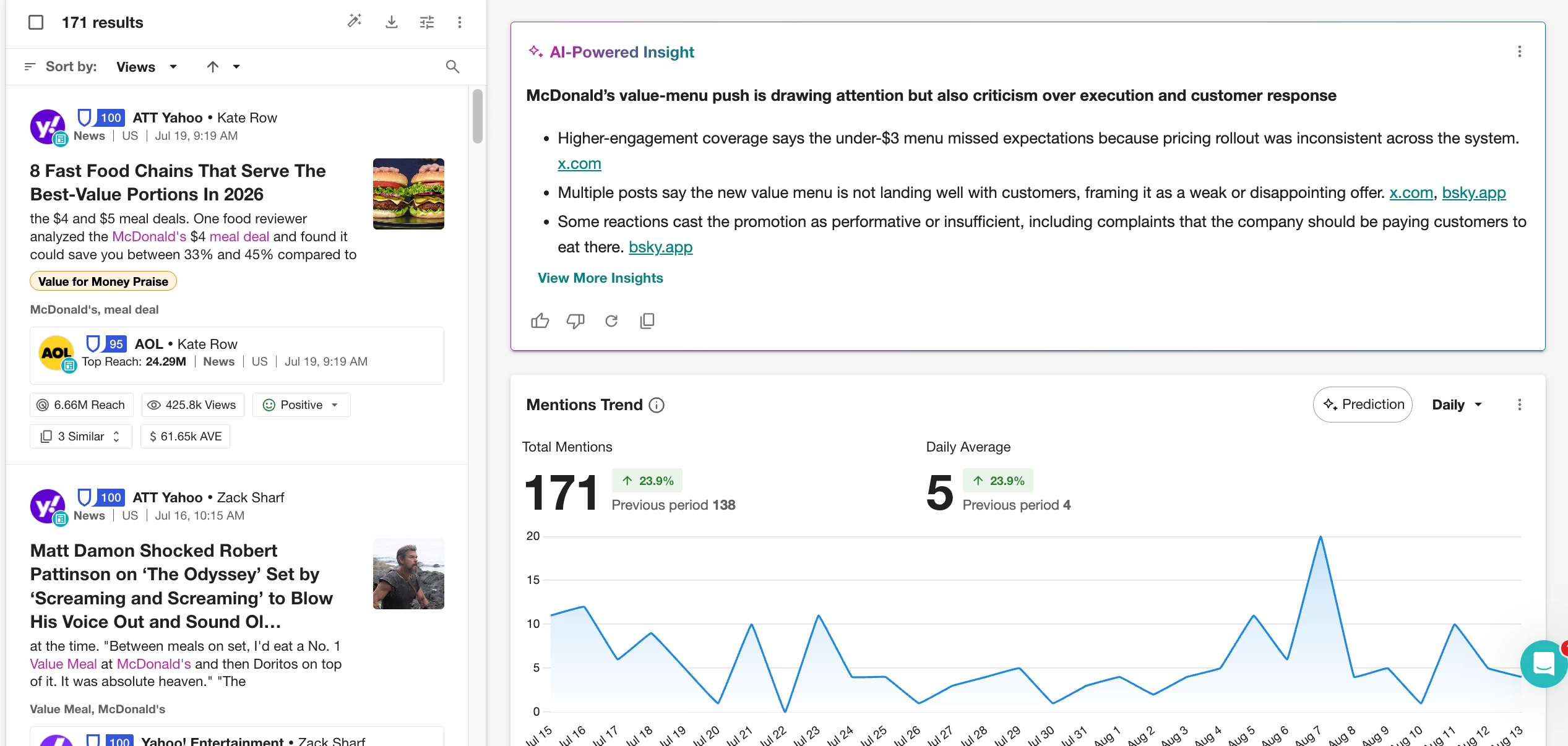Change the Positive sentiment dropdown
The image size is (1568, 746).
(301, 405)
